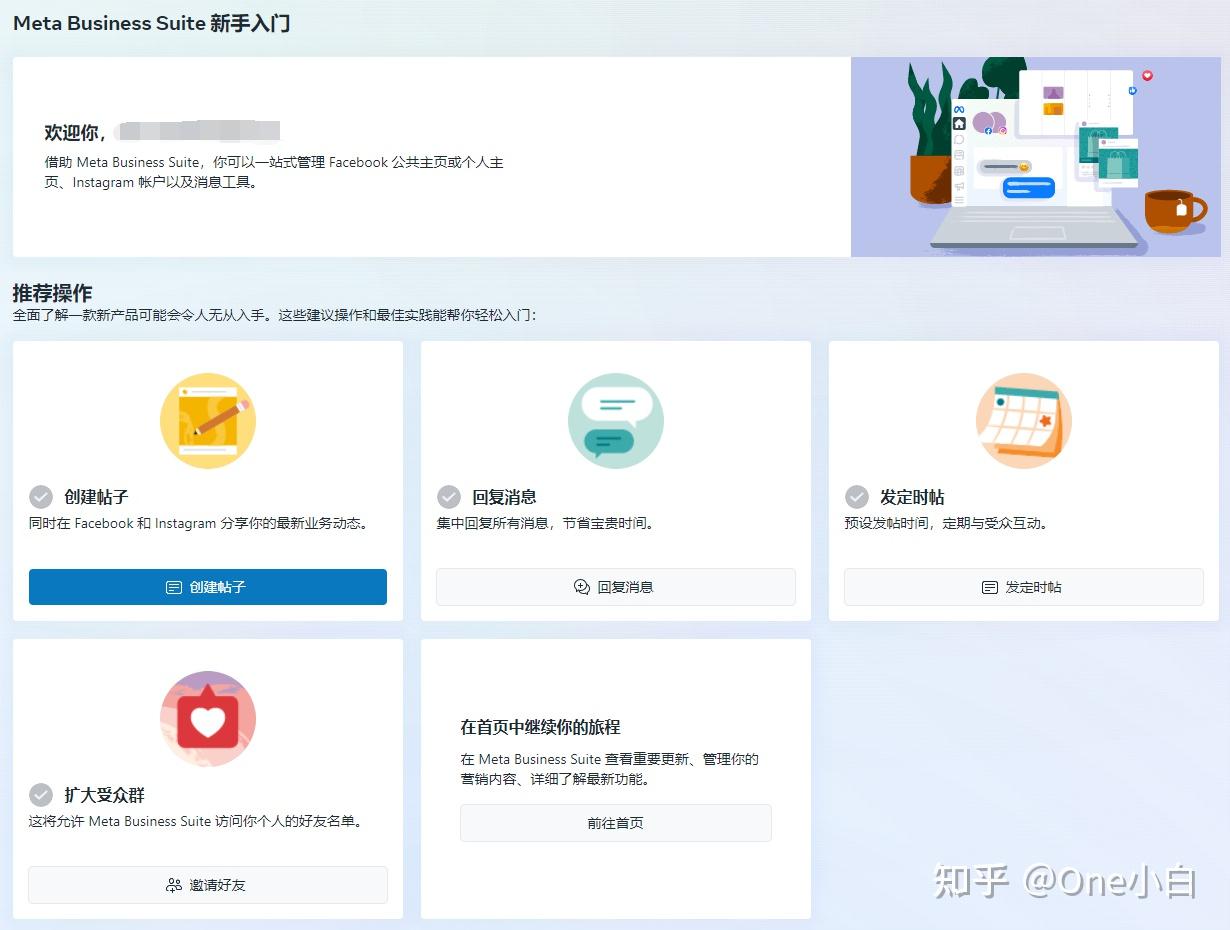Select the pencil post illustration above 创建帖子
Viewport: 1230px width, 930px height.
click(207, 420)
